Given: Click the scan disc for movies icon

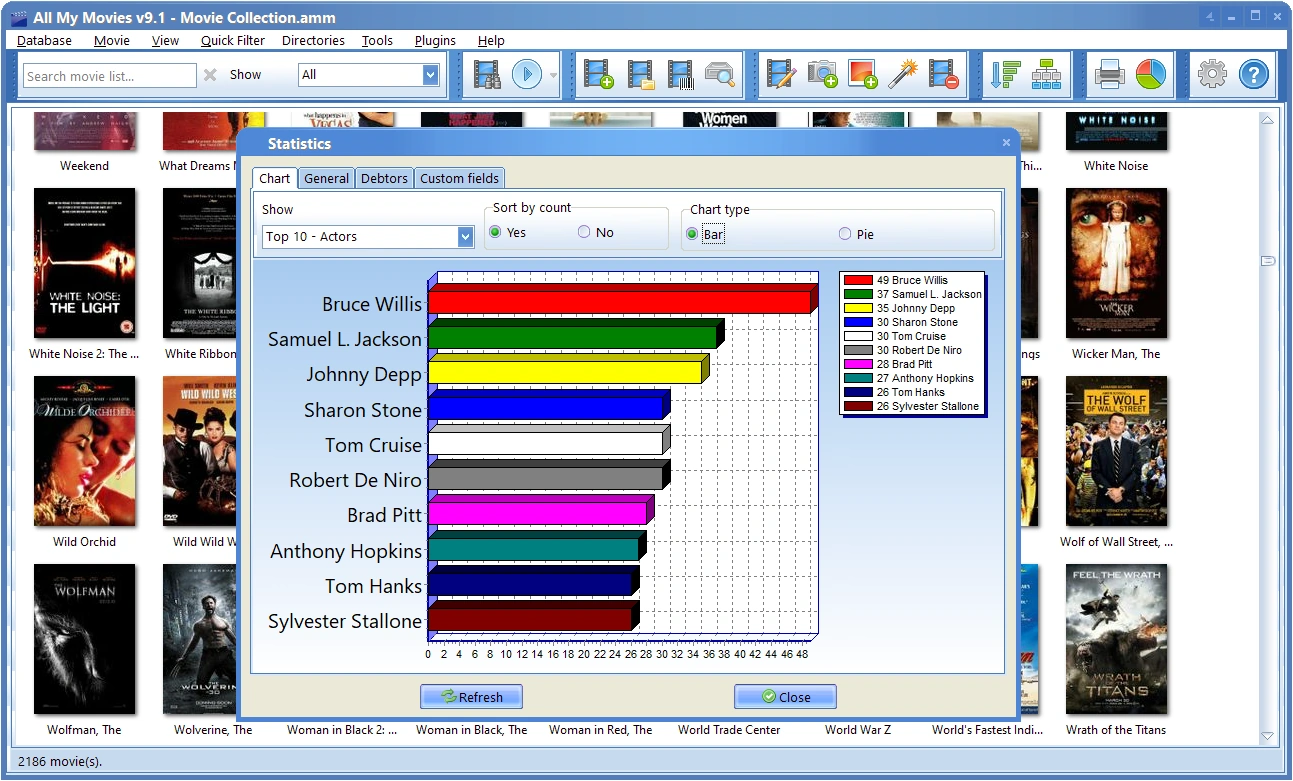Looking at the screenshot, I should click(x=720, y=75).
